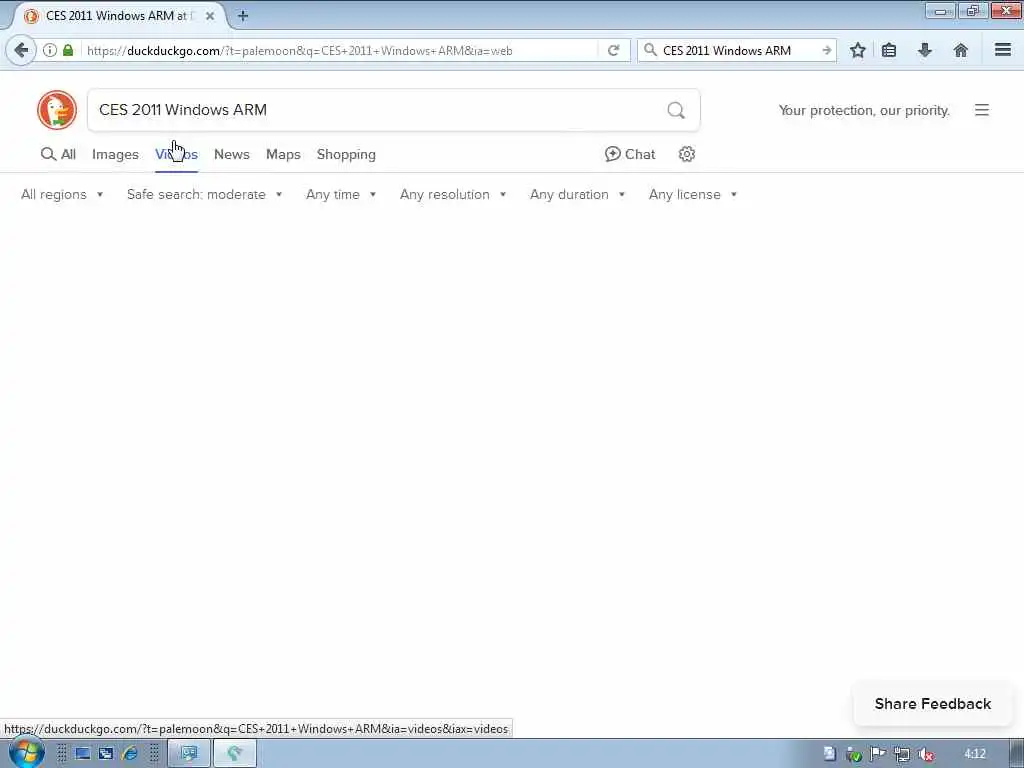Reload the page with the refresh icon
1024x768 pixels.
click(613, 50)
